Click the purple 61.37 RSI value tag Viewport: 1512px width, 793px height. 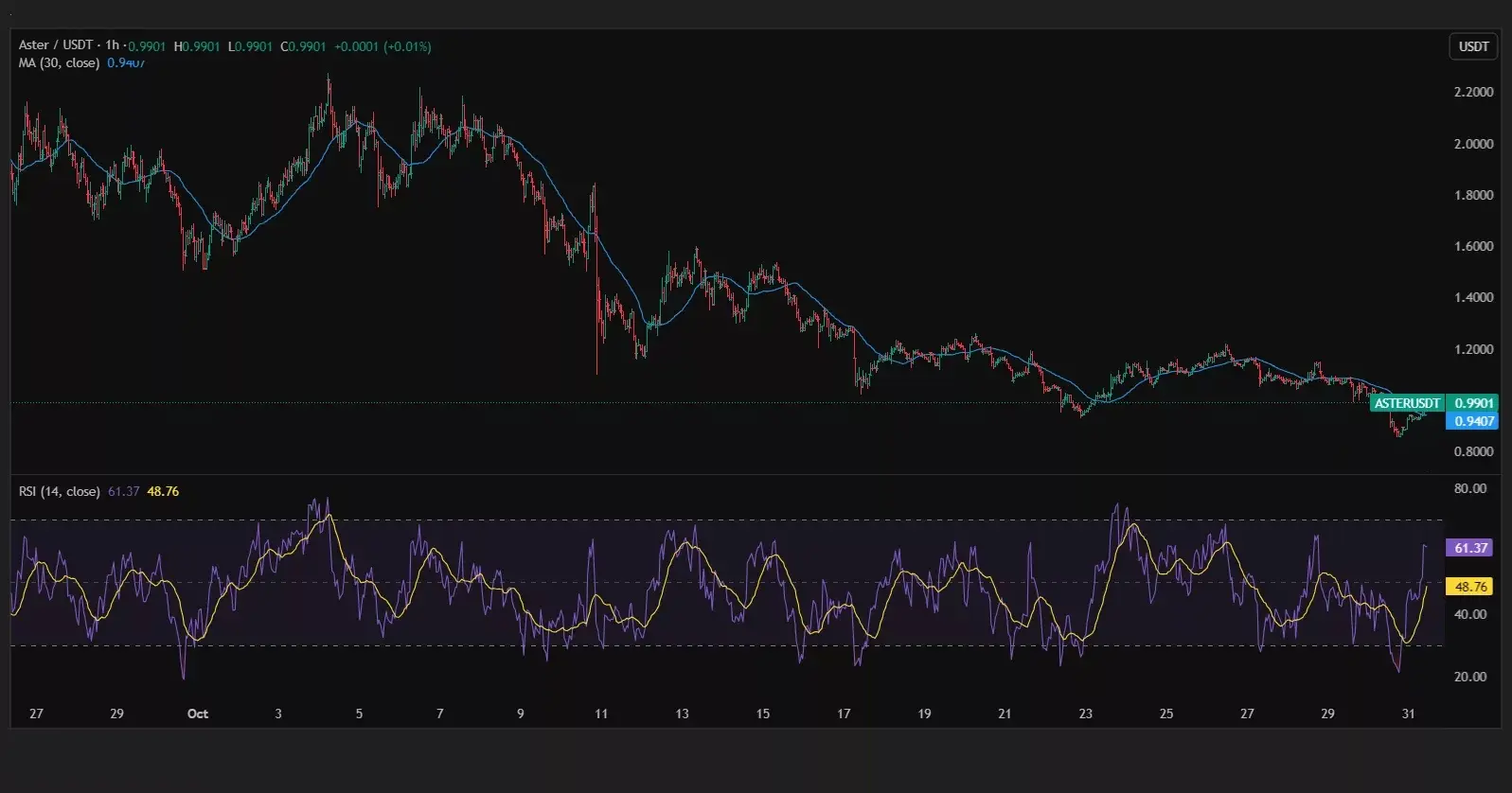[x=1470, y=548]
